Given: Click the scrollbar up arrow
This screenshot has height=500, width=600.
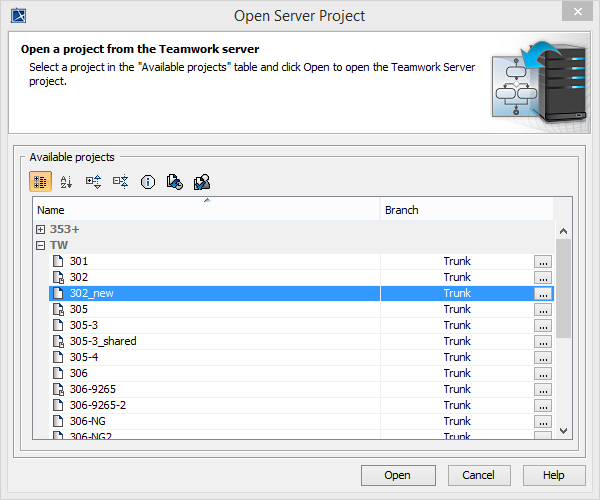Looking at the screenshot, I should (x=563, y=231).
